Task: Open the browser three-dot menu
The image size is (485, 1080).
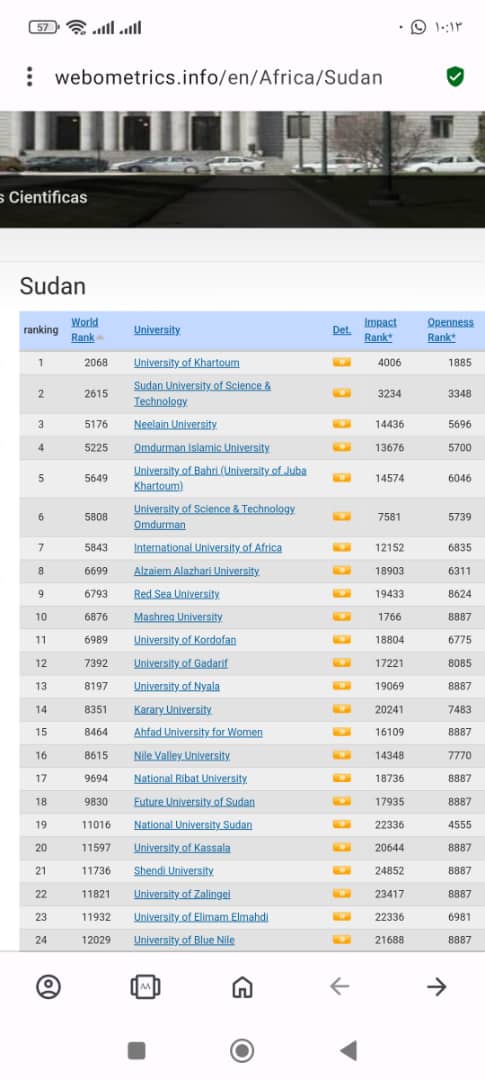Action: click(x=29, y=76)
